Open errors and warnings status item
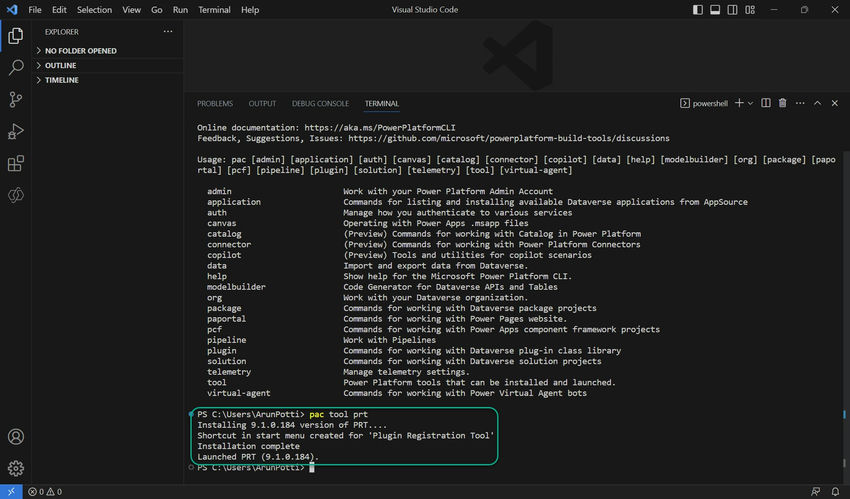 point(45,491)
